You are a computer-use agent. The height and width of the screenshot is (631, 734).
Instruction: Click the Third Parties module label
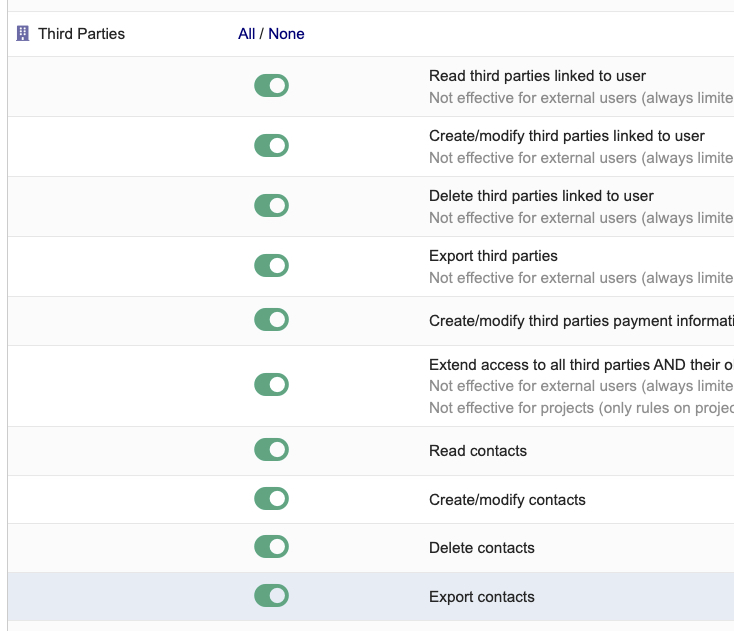[81, 34]
